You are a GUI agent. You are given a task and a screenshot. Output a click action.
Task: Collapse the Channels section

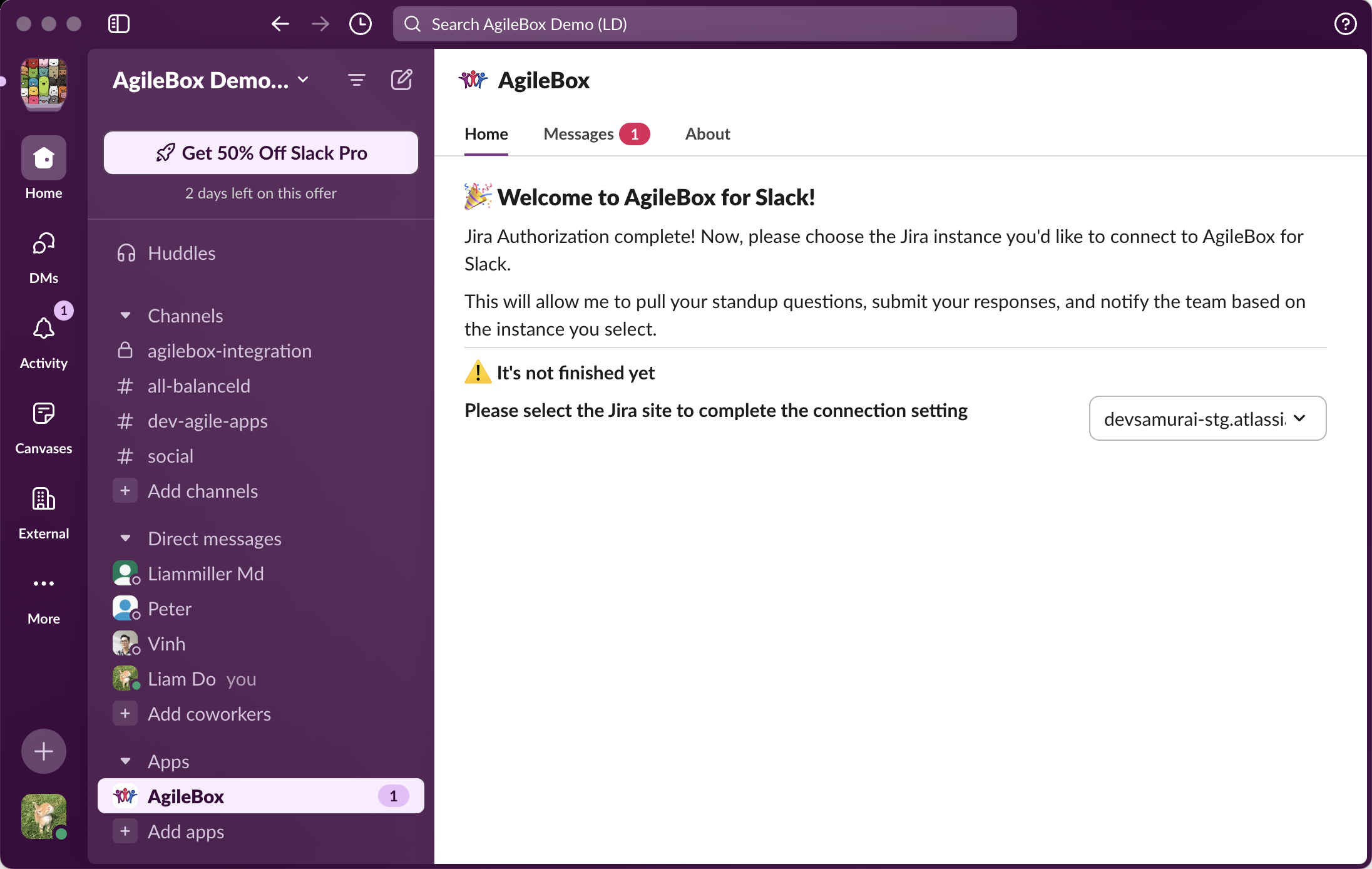coord(126,316)
